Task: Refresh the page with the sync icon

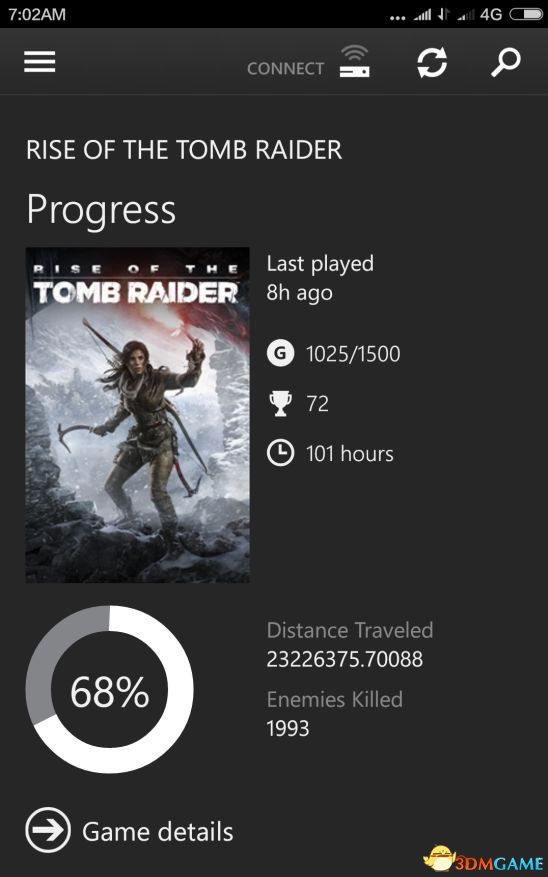Action: pos(432,62)
